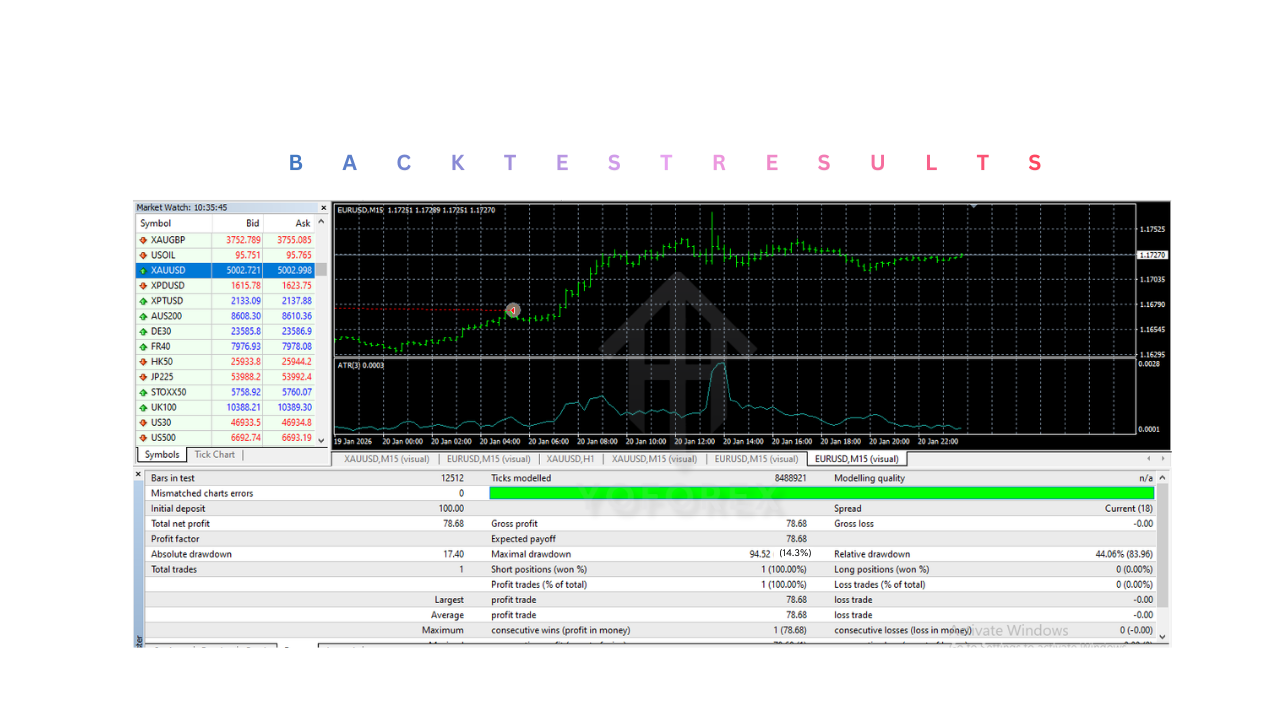Screen dimensions: 1280x720
Task: Close the Strategy Tester report panel
Action: point(139,476)
